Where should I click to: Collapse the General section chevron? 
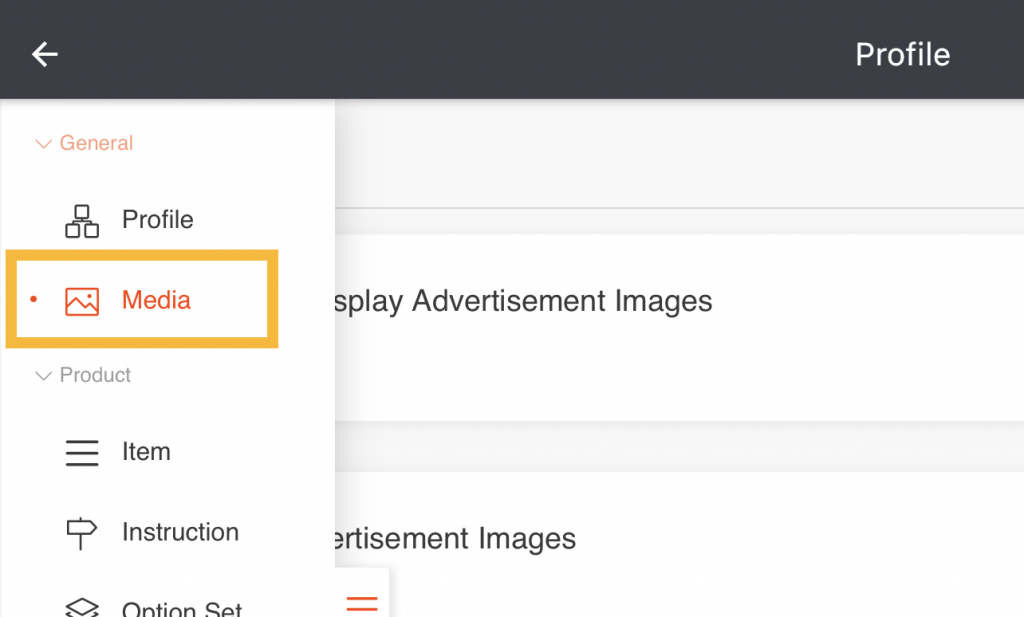[x=43, y=144]
